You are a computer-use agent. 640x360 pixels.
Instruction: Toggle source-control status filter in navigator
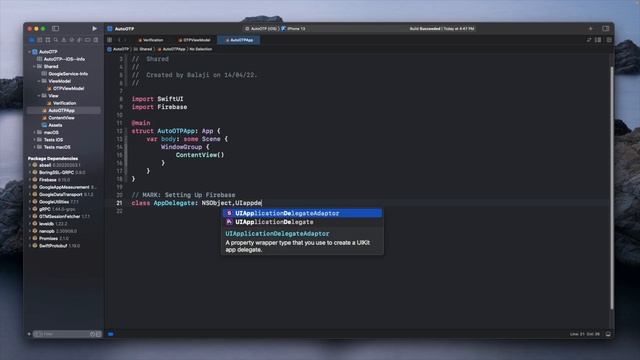click(x=98, y=334)
